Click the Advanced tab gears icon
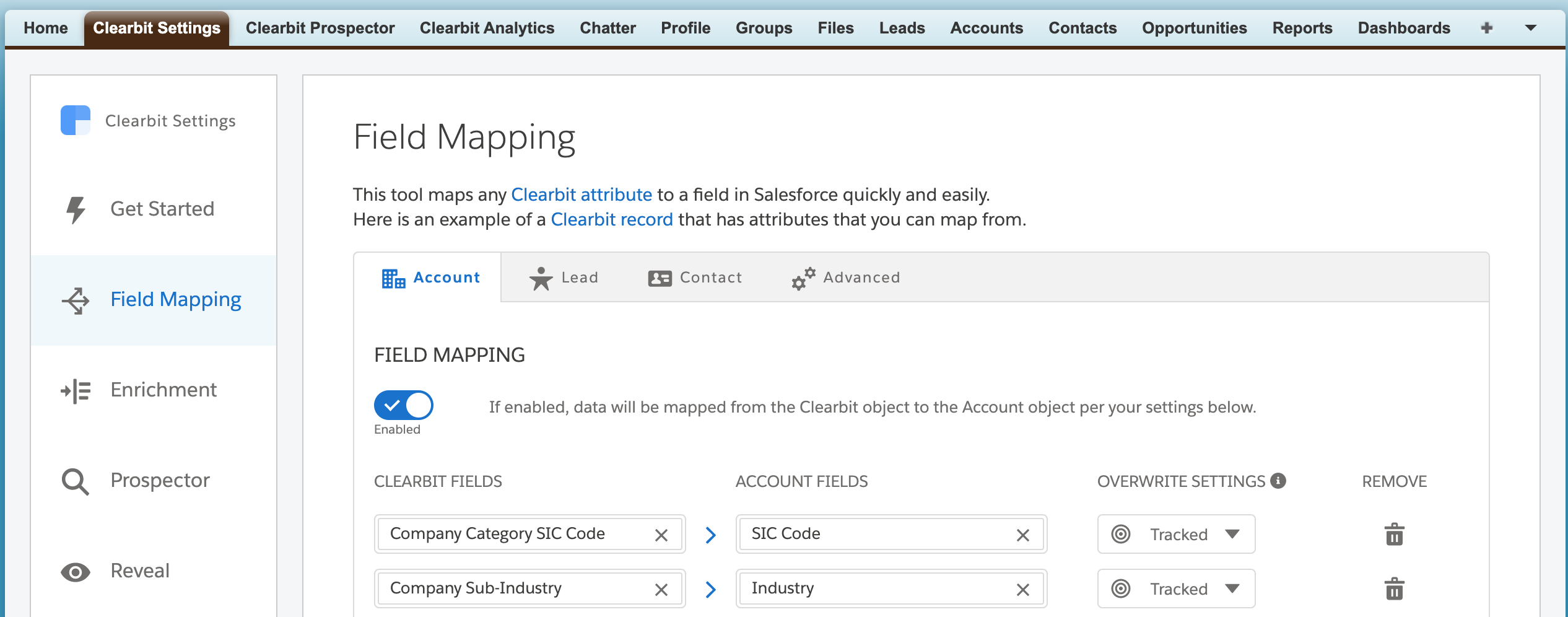The image size is (1568, 617). (x=803, y=278)
